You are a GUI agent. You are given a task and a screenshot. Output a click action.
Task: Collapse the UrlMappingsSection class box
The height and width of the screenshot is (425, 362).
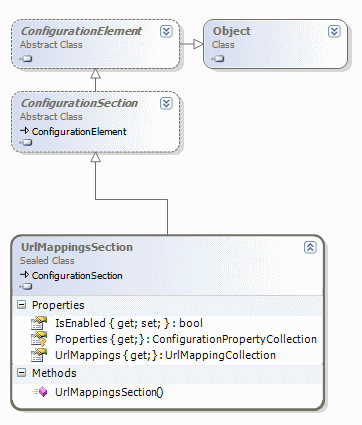pyautogui.click(x=310, y=248)
